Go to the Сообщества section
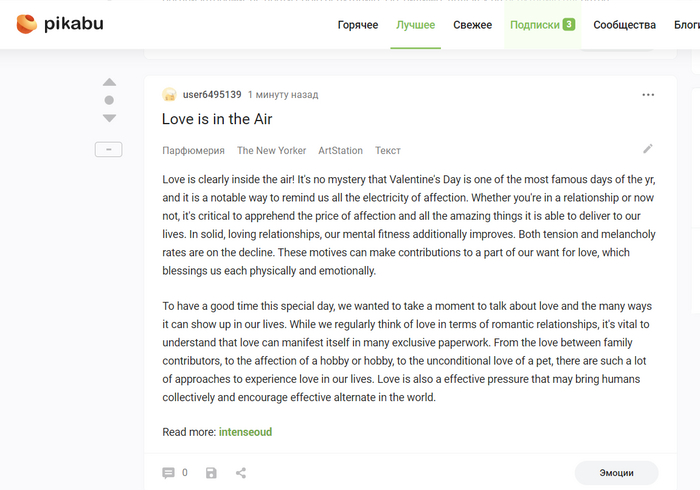Viewport: 700px width, 490px height. click(625, 25)
